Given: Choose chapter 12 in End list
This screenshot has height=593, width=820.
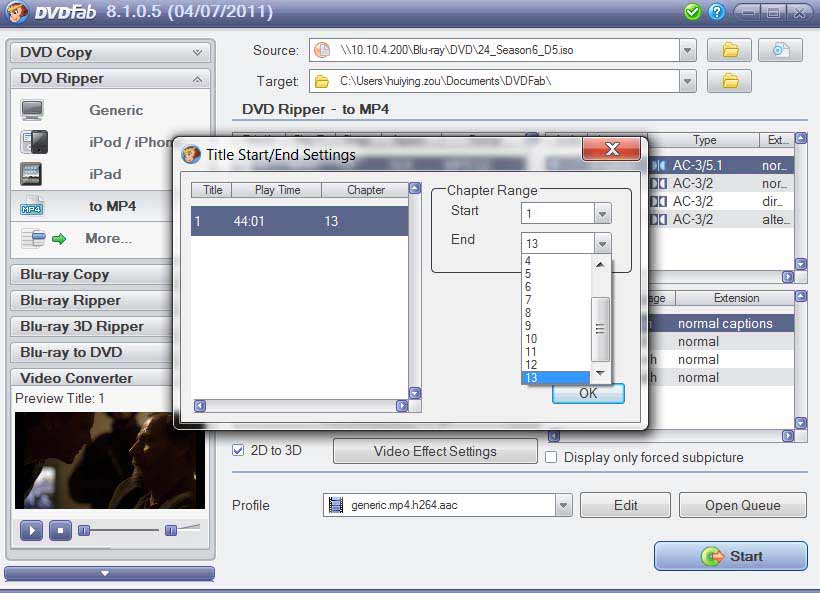Looking at the screenshot, I should 556,364.
